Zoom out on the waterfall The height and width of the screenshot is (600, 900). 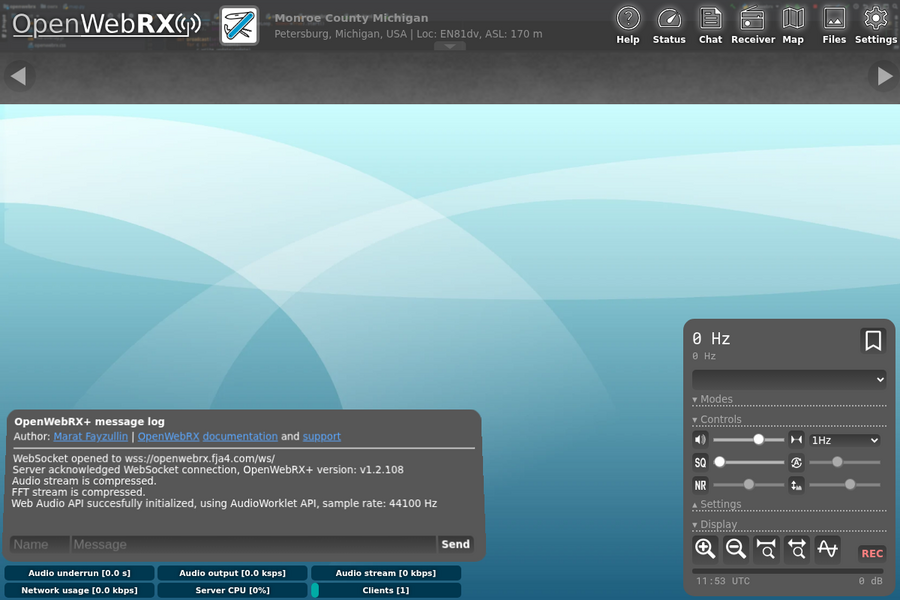click(x=735, y=549)
